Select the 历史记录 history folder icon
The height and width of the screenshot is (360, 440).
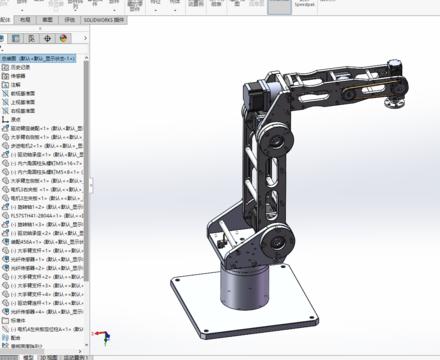click(x=5, y=67)
